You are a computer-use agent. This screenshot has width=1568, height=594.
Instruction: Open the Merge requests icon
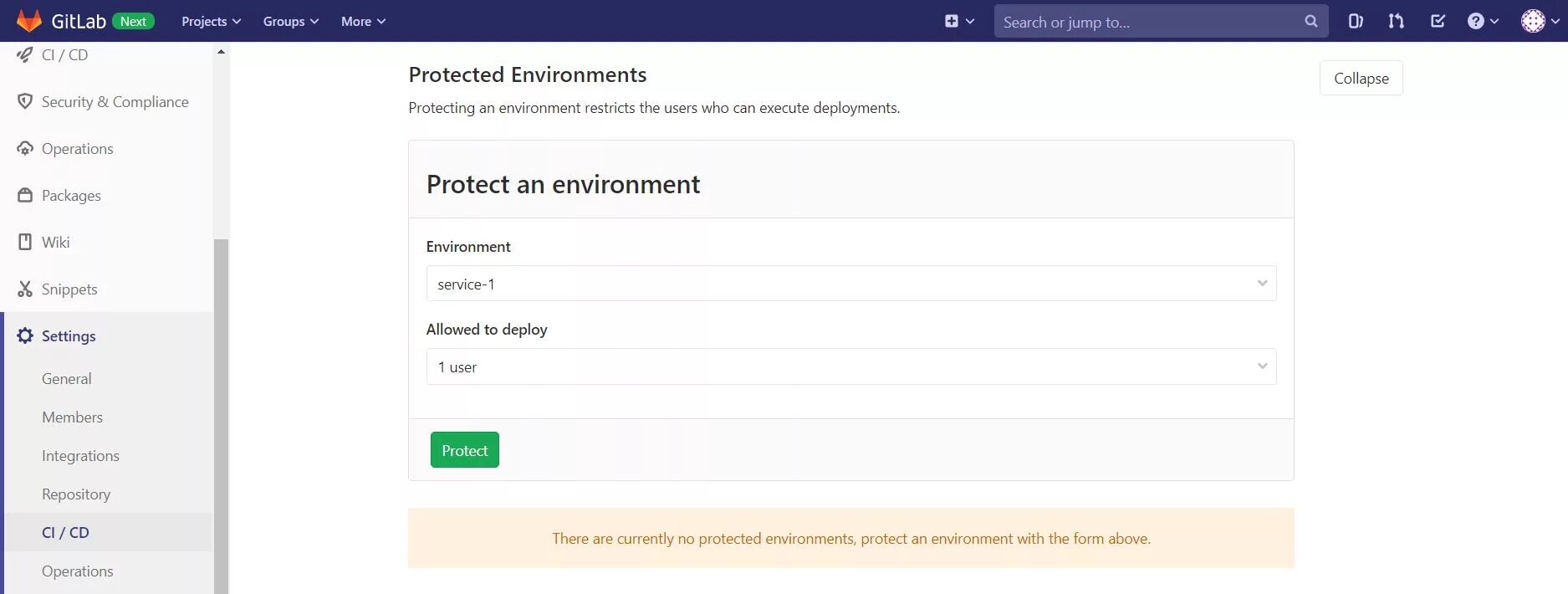tap(1396, 22)
